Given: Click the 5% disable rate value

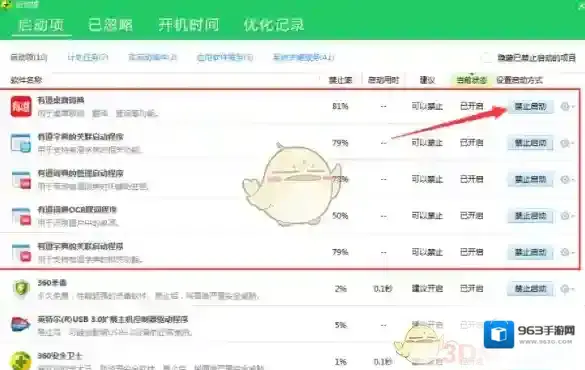Looking at the screenshot, I should tap(341, 325).
